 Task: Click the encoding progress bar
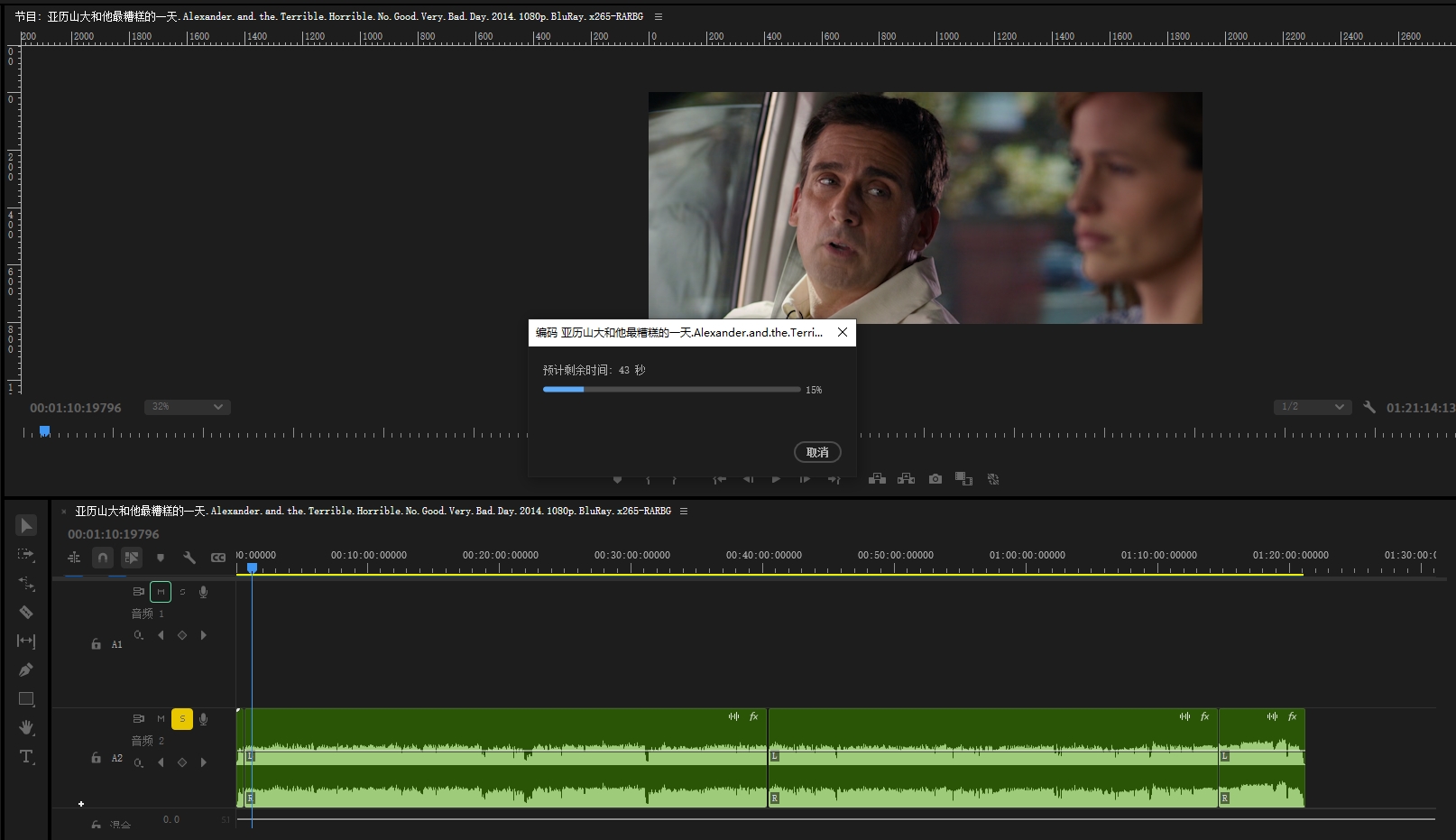click(671, 390)
